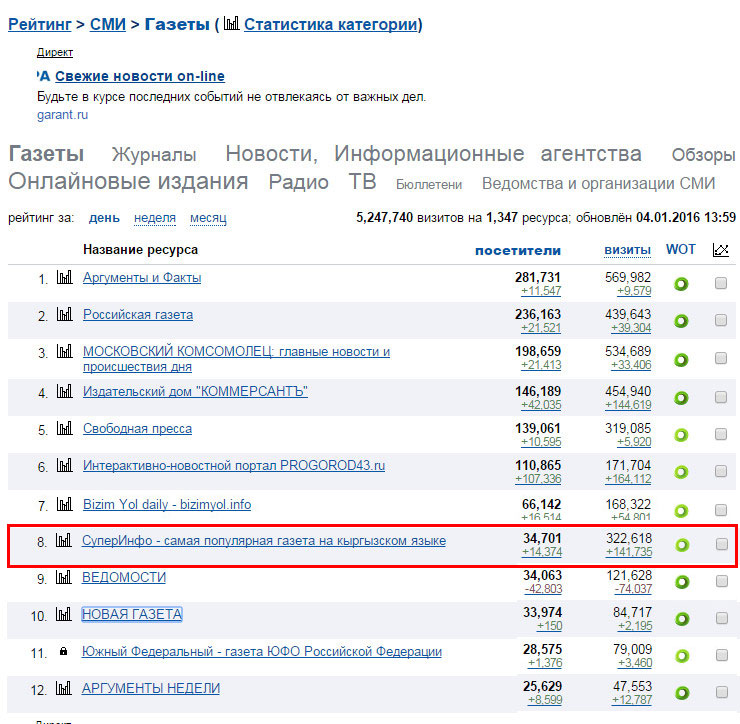Open ad link Свежие новости on-line
The width and height of the screenshot is (740, 724).
click(x=140, y=76)
